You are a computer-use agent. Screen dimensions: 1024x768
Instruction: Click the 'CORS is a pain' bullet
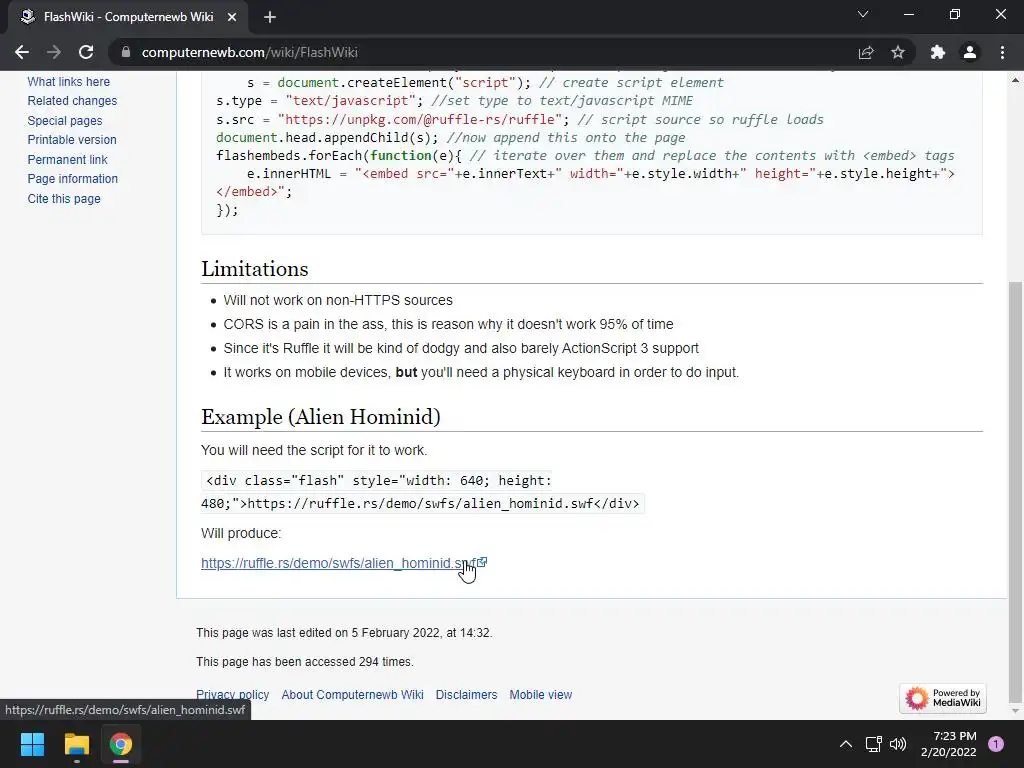pos(448,325)
